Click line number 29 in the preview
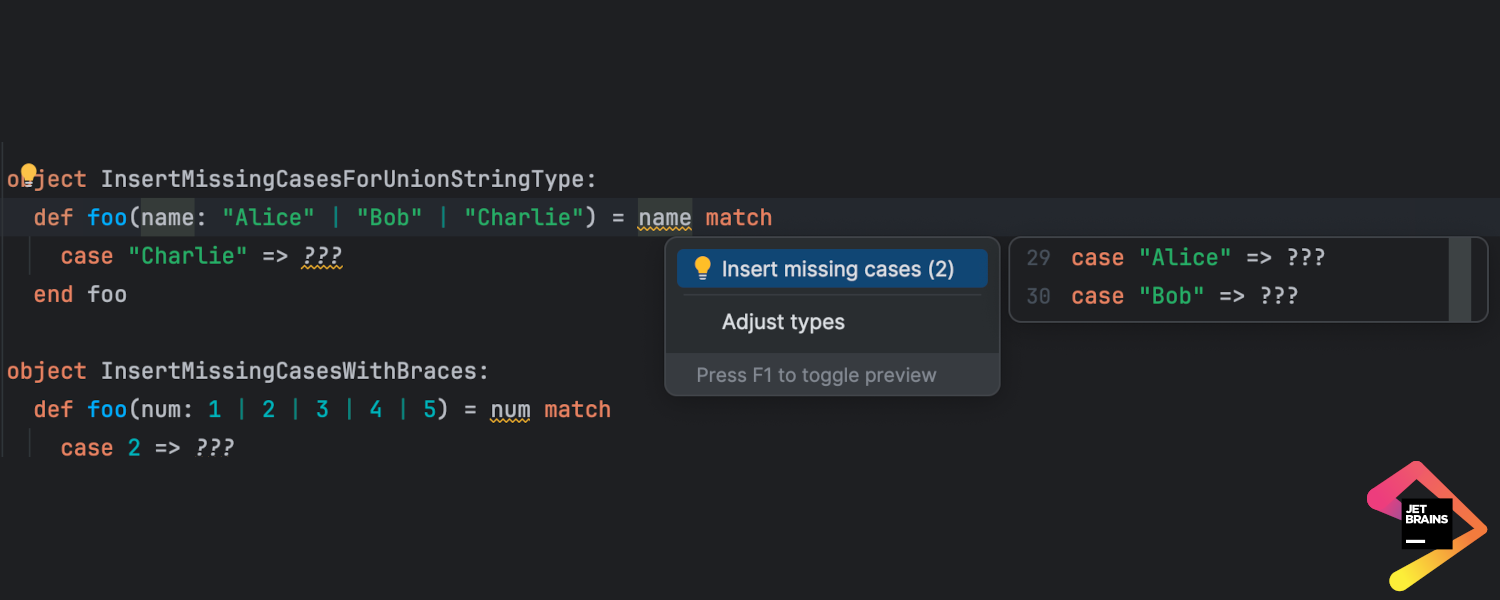This screenshot has height=600, width=1500. [1038, 258]
